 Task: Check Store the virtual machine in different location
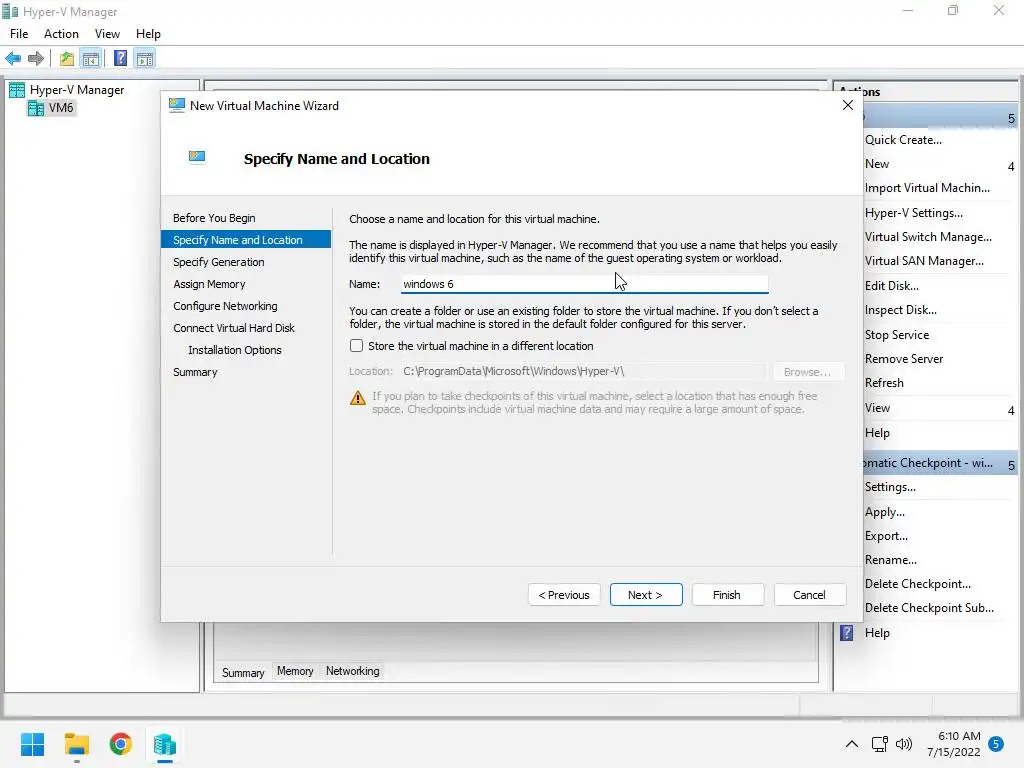357,345
